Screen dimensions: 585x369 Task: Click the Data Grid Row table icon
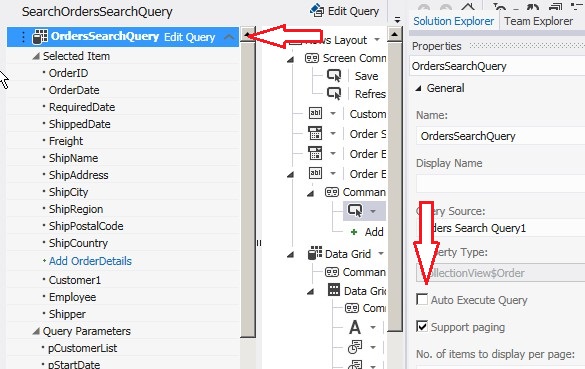334,290
